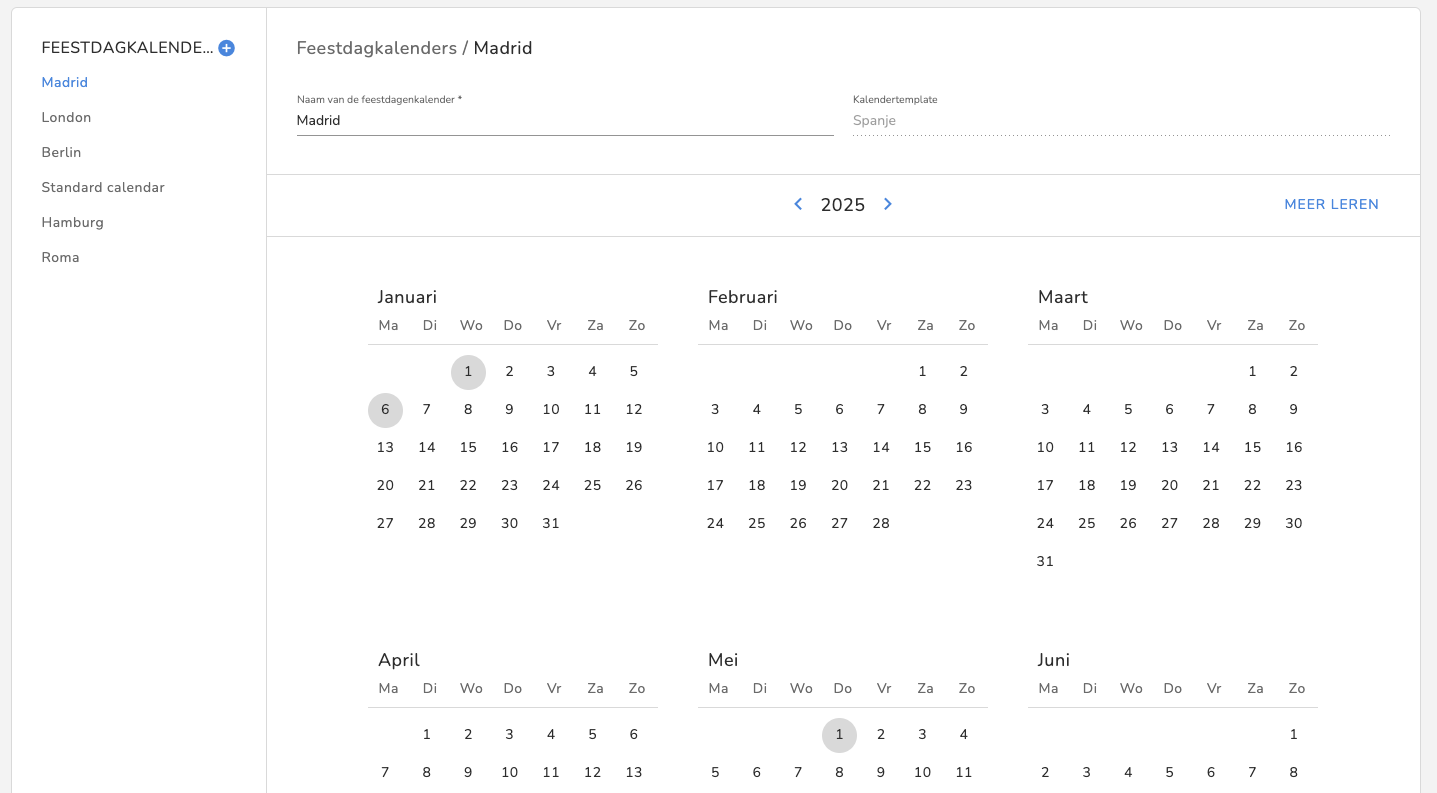This screenshot has height=793, width=1437.
Task: Go back to Feestdagkalenders breadcrumb
Action: tap(376, 48)
